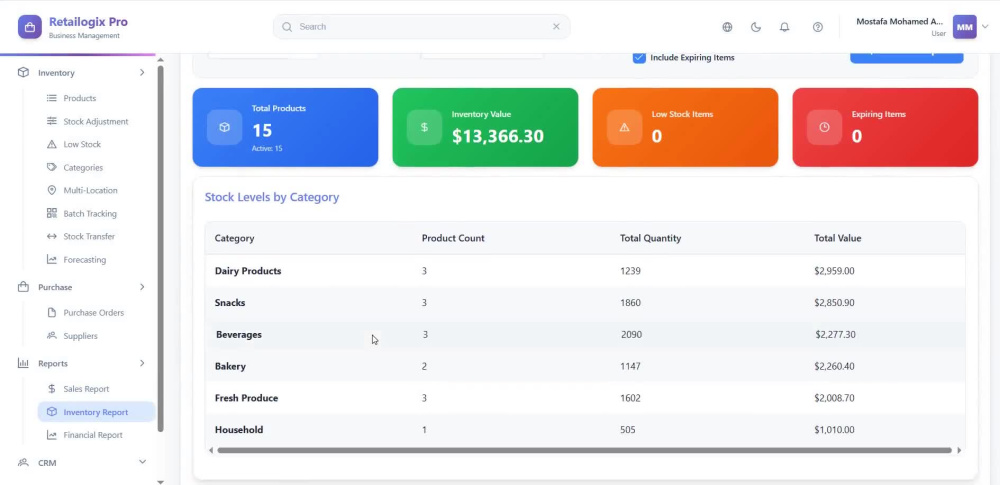
Task: Collapse the Purchase section chevron
Action: (x=142, y=287)
